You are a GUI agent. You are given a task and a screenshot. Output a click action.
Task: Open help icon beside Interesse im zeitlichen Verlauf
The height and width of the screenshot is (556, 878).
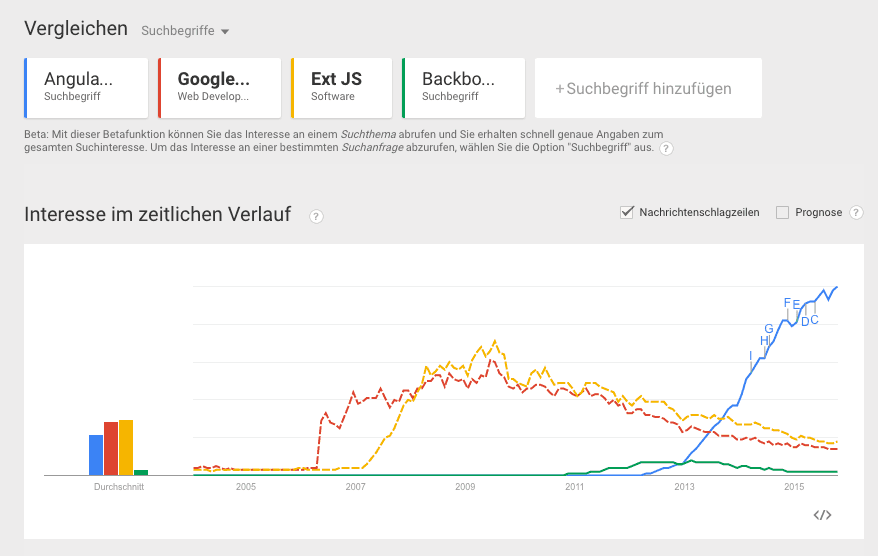click(x=316, y=216)
